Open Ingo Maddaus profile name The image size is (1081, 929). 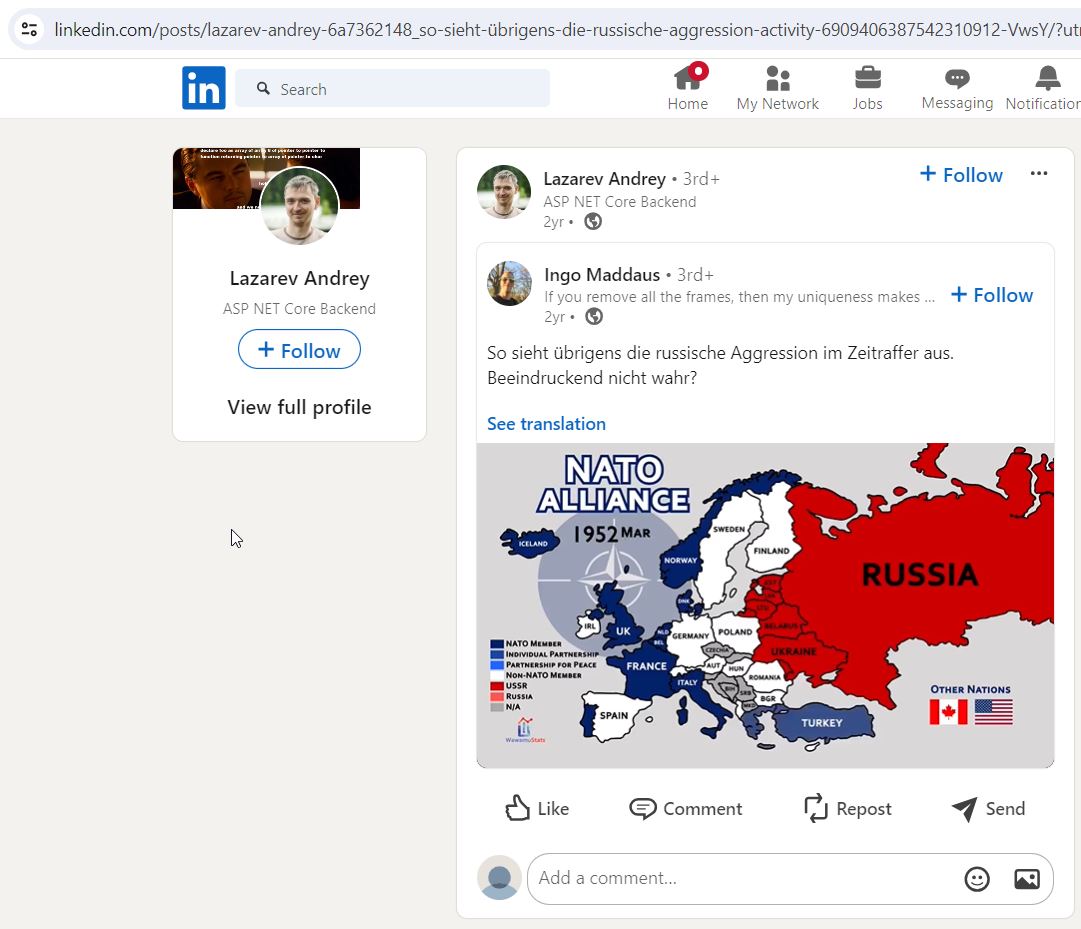point(602,275)
